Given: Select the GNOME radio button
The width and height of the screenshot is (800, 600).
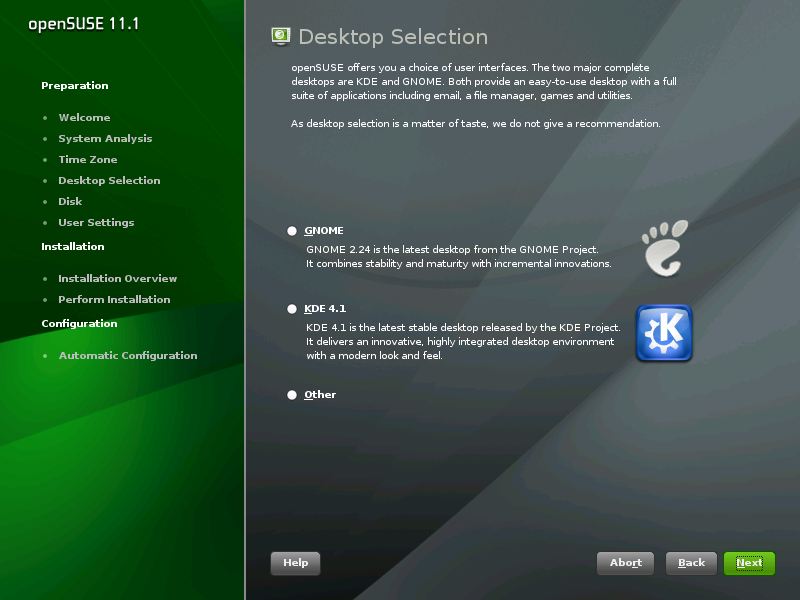Looking at the screenshot, I should click(x=292, y=231).
